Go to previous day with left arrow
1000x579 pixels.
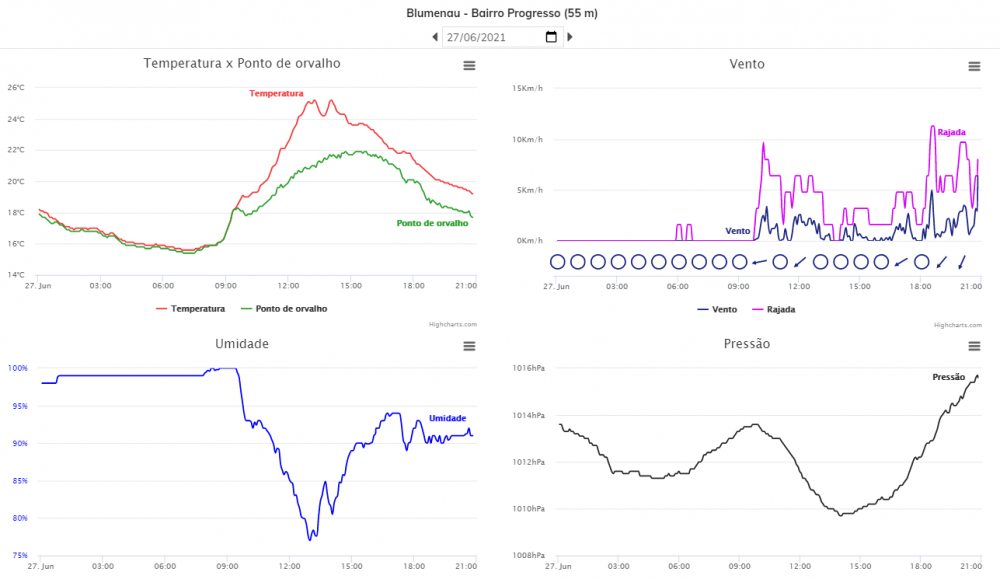435,37
